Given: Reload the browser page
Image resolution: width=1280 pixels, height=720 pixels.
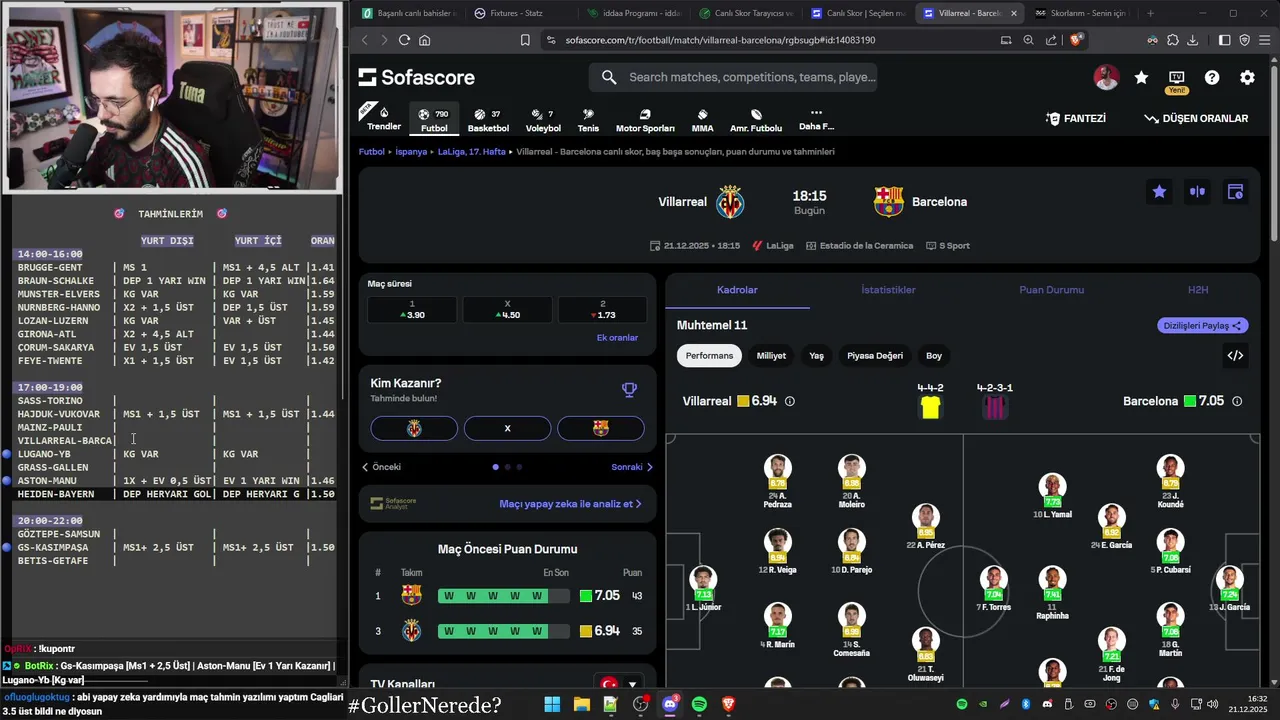Looking at the screenshot, I should (404, 40).
